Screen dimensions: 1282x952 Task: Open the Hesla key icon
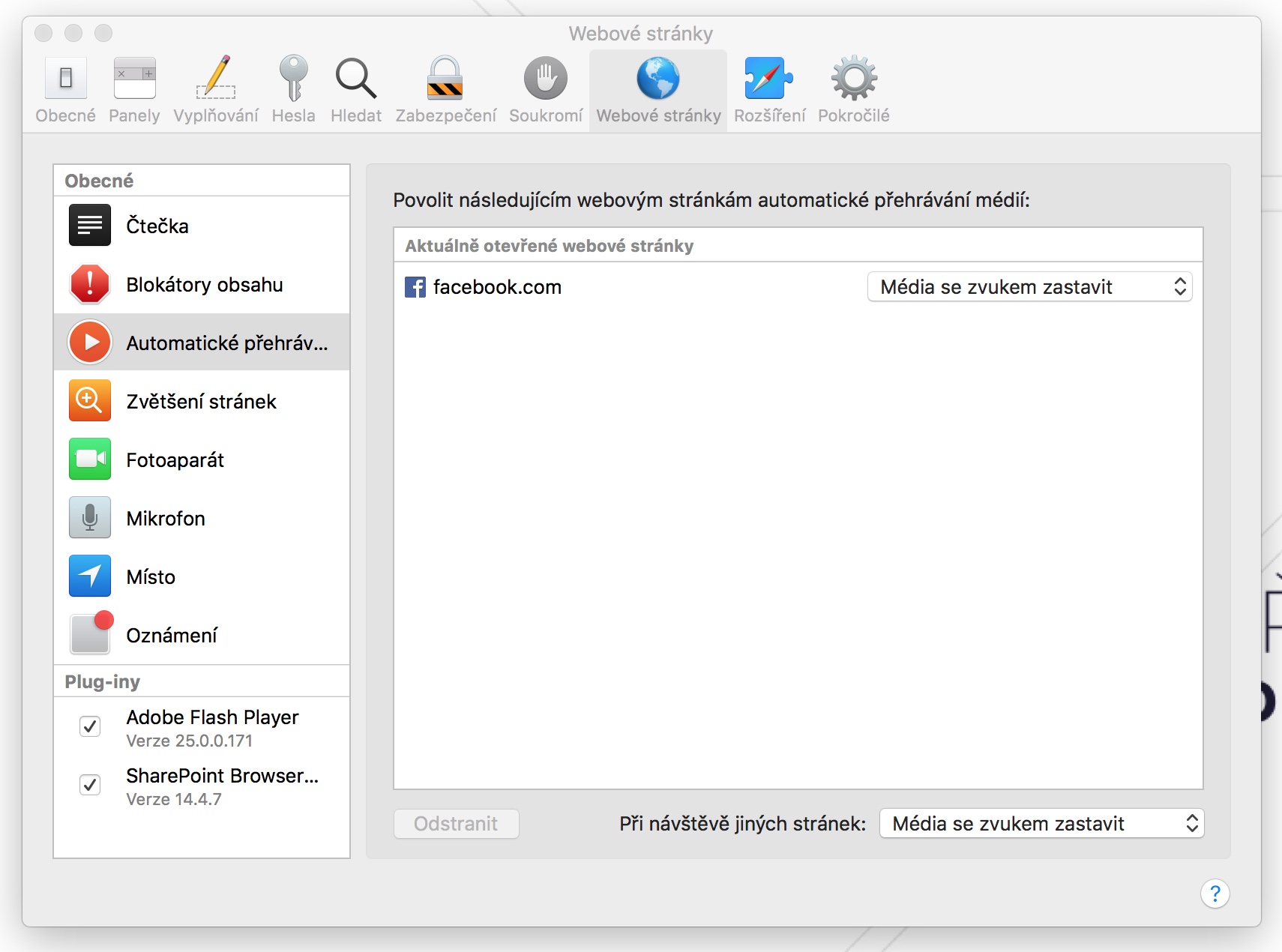pos(293,78)
